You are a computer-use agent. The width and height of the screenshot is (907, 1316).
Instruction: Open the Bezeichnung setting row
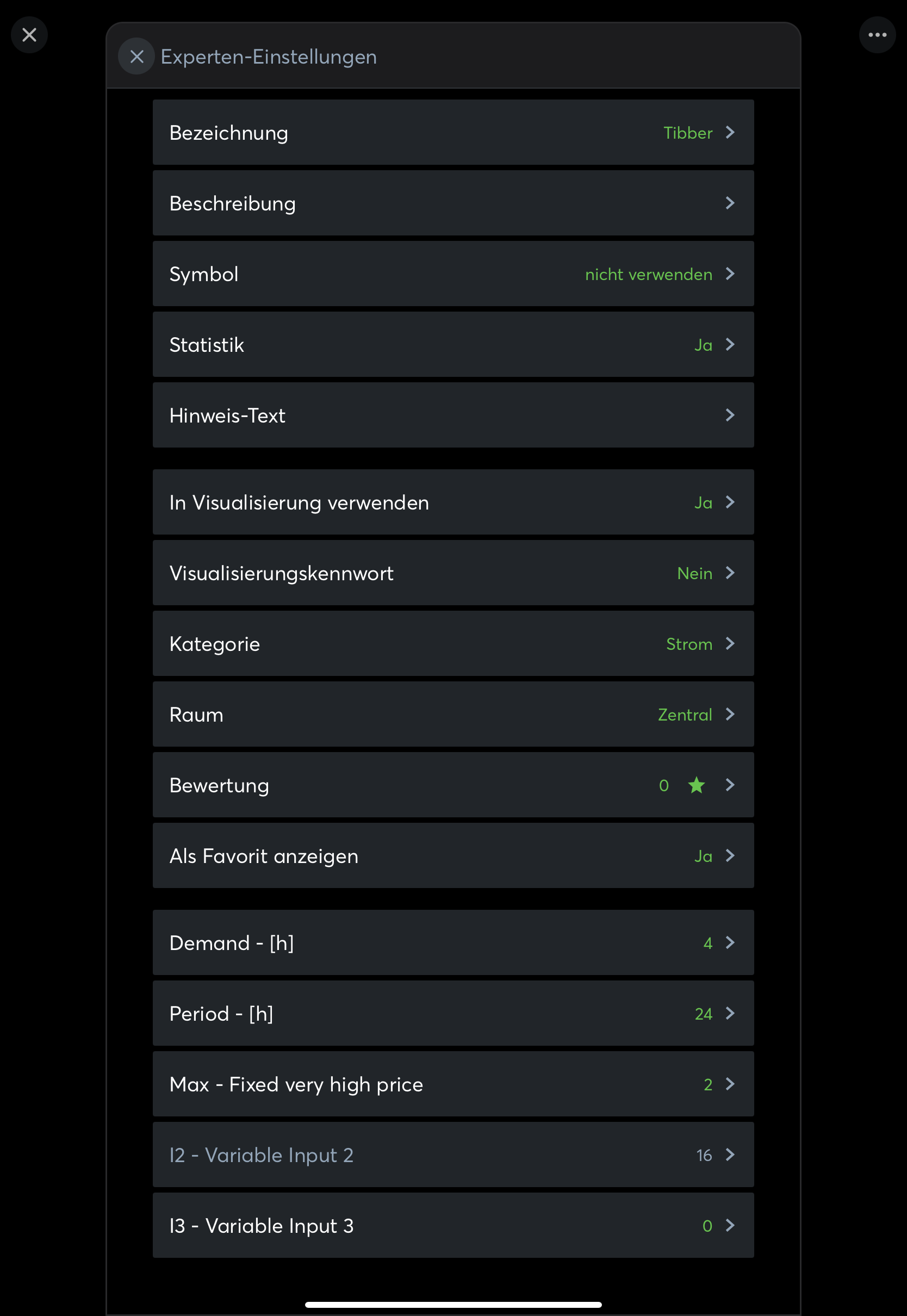click(453, 132)
